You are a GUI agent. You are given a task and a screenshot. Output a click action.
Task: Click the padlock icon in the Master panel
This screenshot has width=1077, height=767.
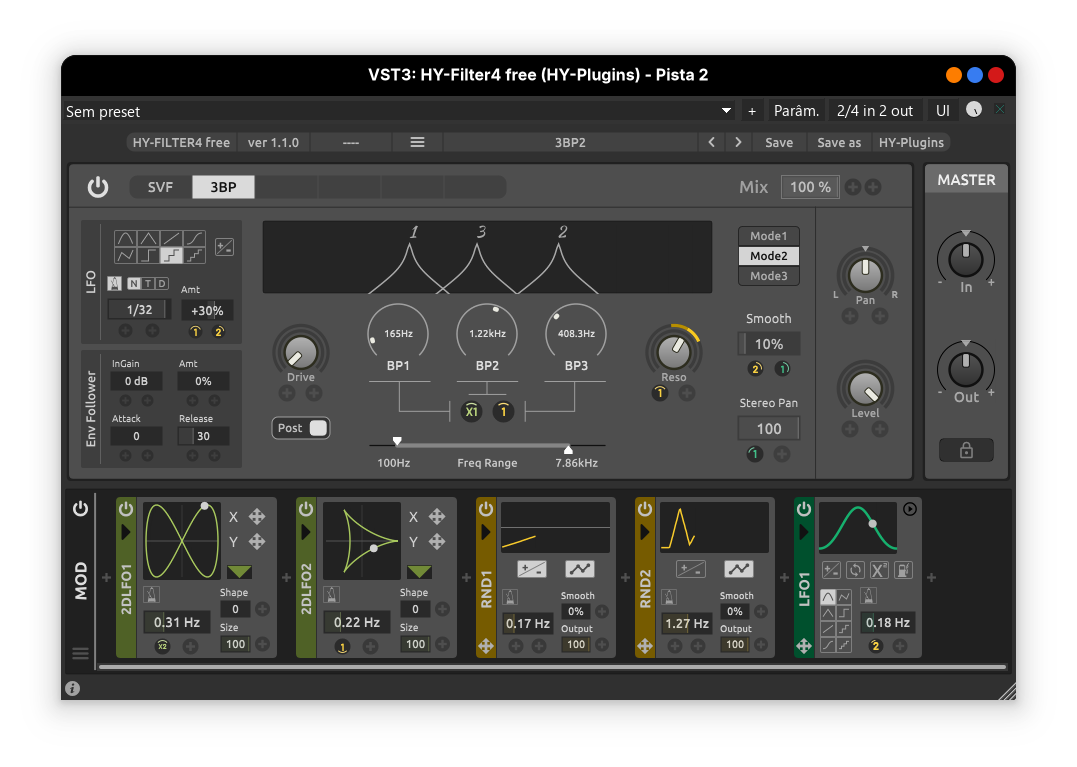pyautogui.click(x=966, y=450)
